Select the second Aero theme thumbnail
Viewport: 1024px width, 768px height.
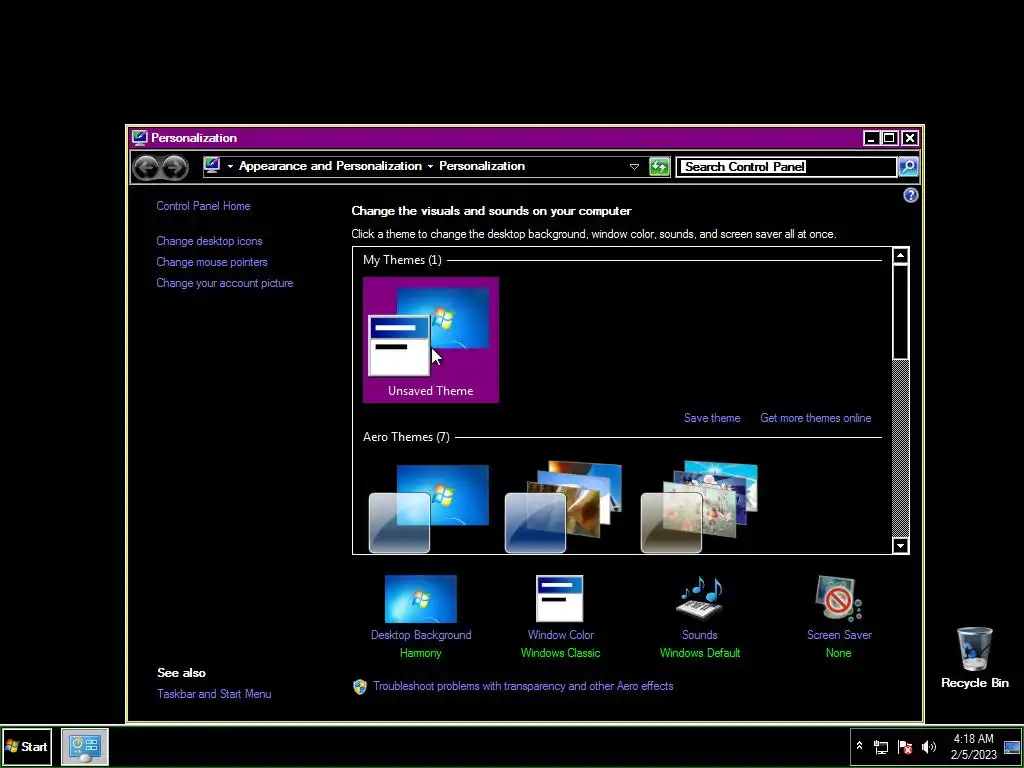[x=564, y=507]
